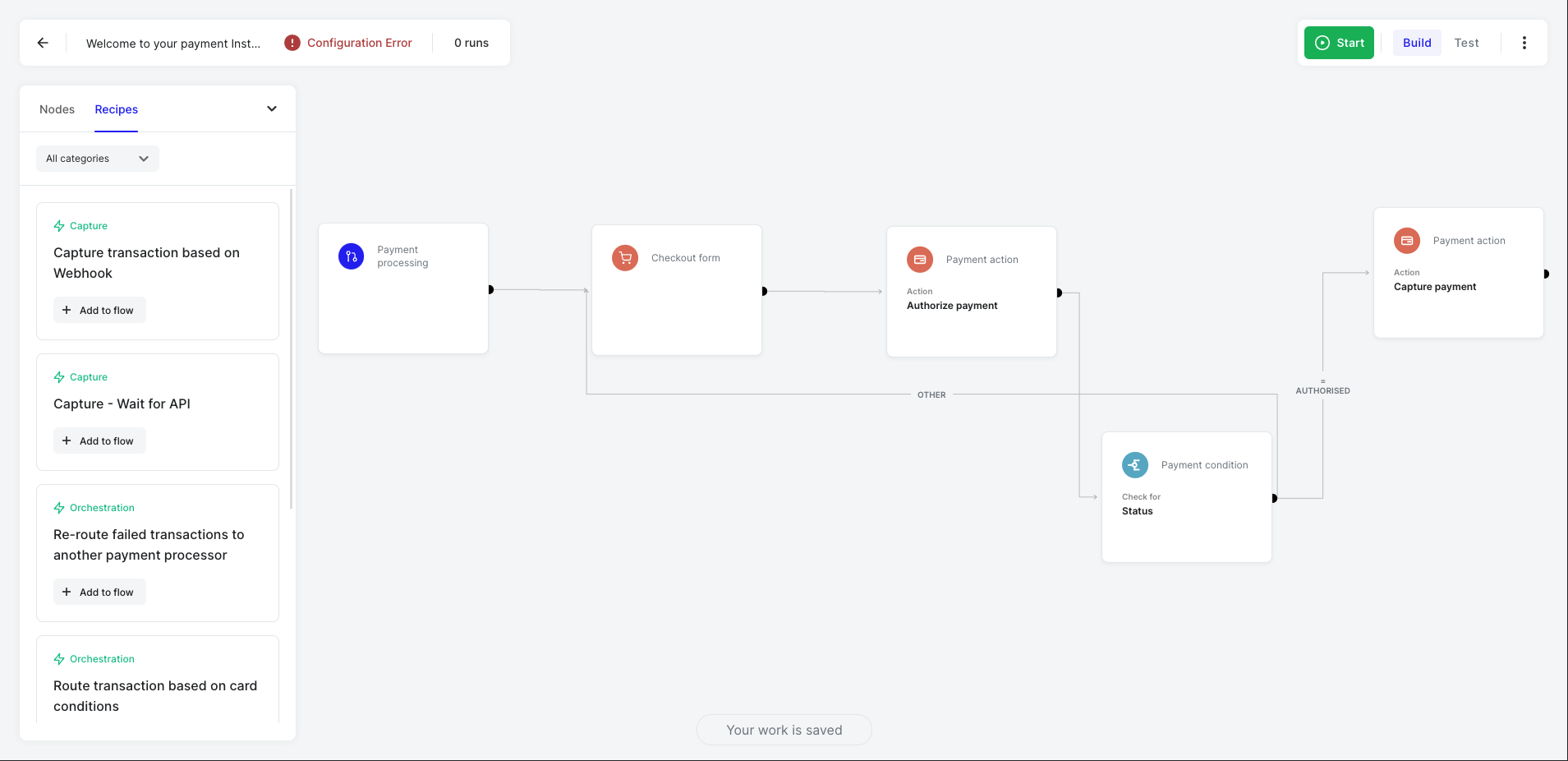The height and width of the screenshot is (761, 1568).
Task: Open the three-dot options menu
Action: (x=1524, y=42)
